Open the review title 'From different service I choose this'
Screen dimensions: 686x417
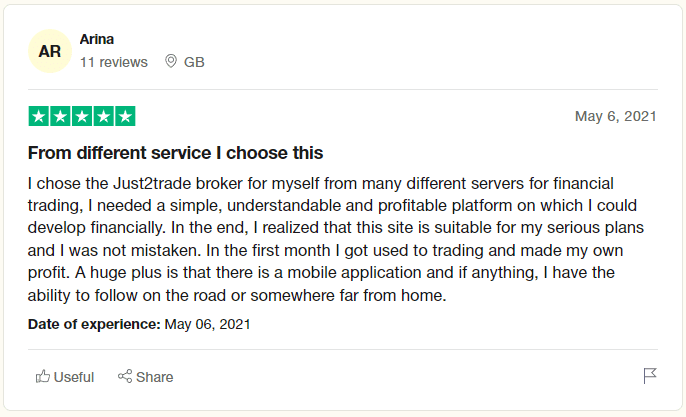pyautogui.click(x=175, y=153)
